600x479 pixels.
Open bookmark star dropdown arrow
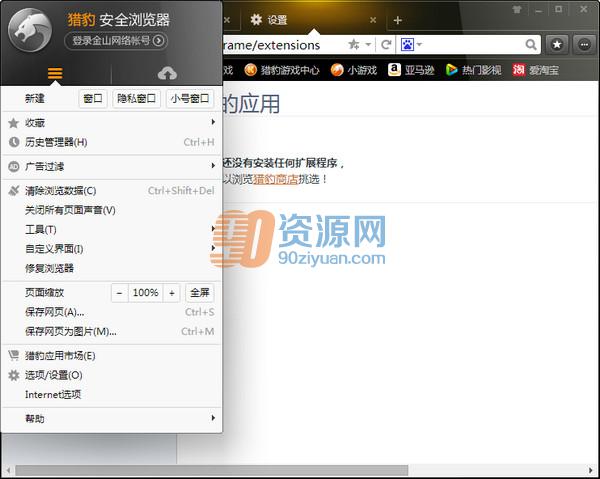coord(368,45)
